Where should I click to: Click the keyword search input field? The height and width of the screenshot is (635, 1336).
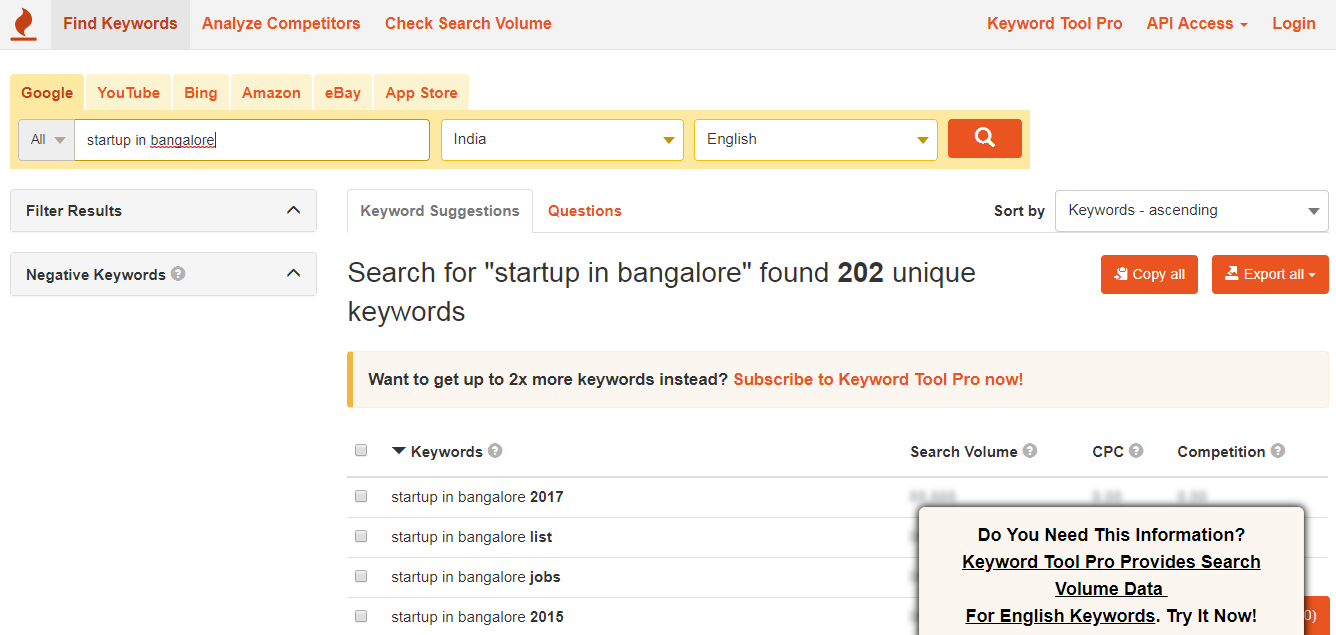252,140
